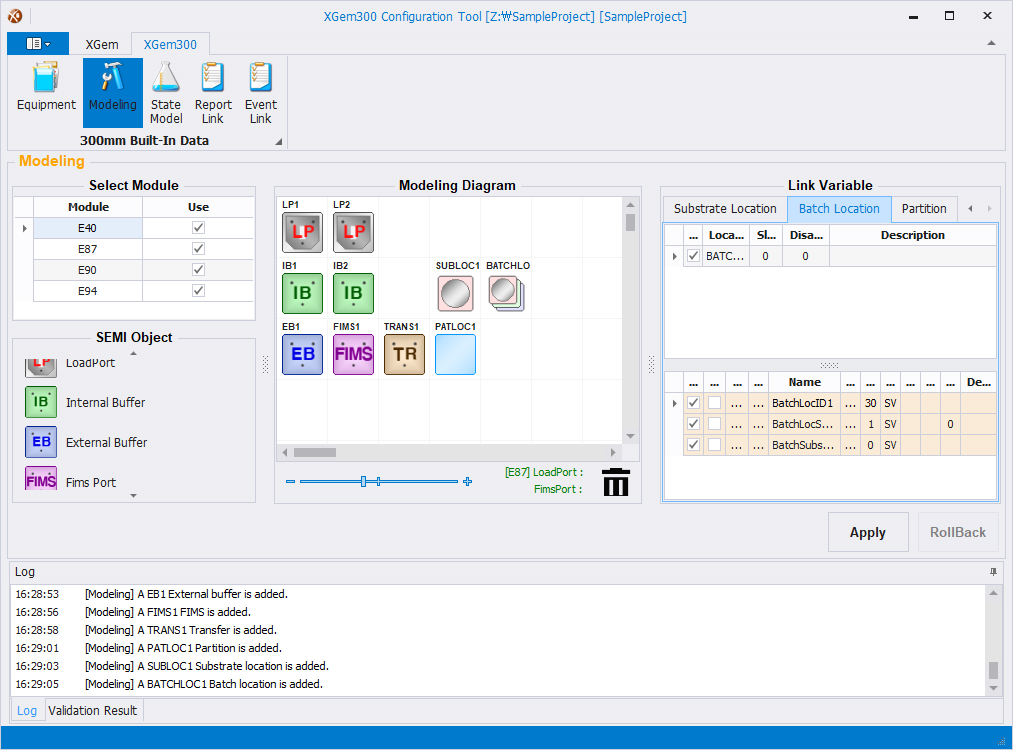This screenshot has height=750, width=1013.
Task: Select the LP2 load port in diagram
Action: tap(353, 232)
